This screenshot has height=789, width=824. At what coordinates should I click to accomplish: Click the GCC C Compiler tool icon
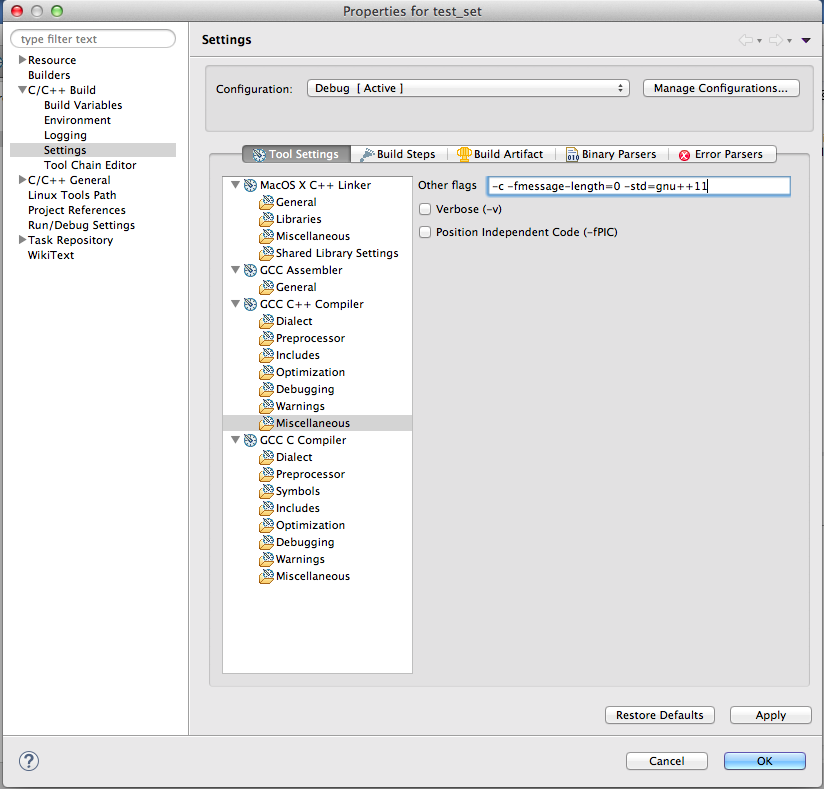click(x=250, y=440)
